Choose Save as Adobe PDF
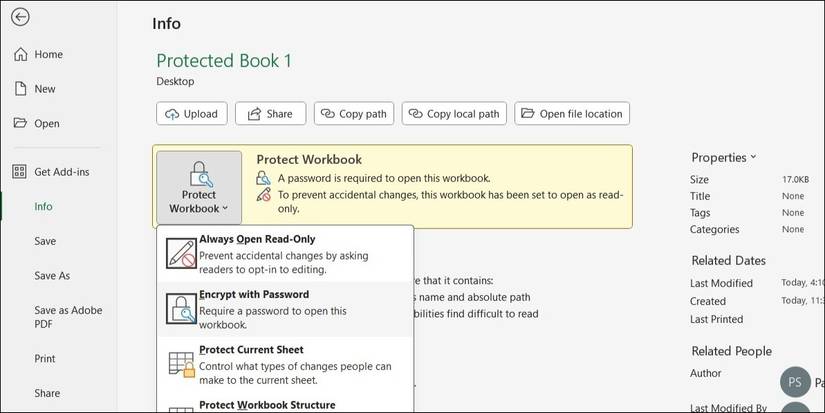 (x=68, y=317)
